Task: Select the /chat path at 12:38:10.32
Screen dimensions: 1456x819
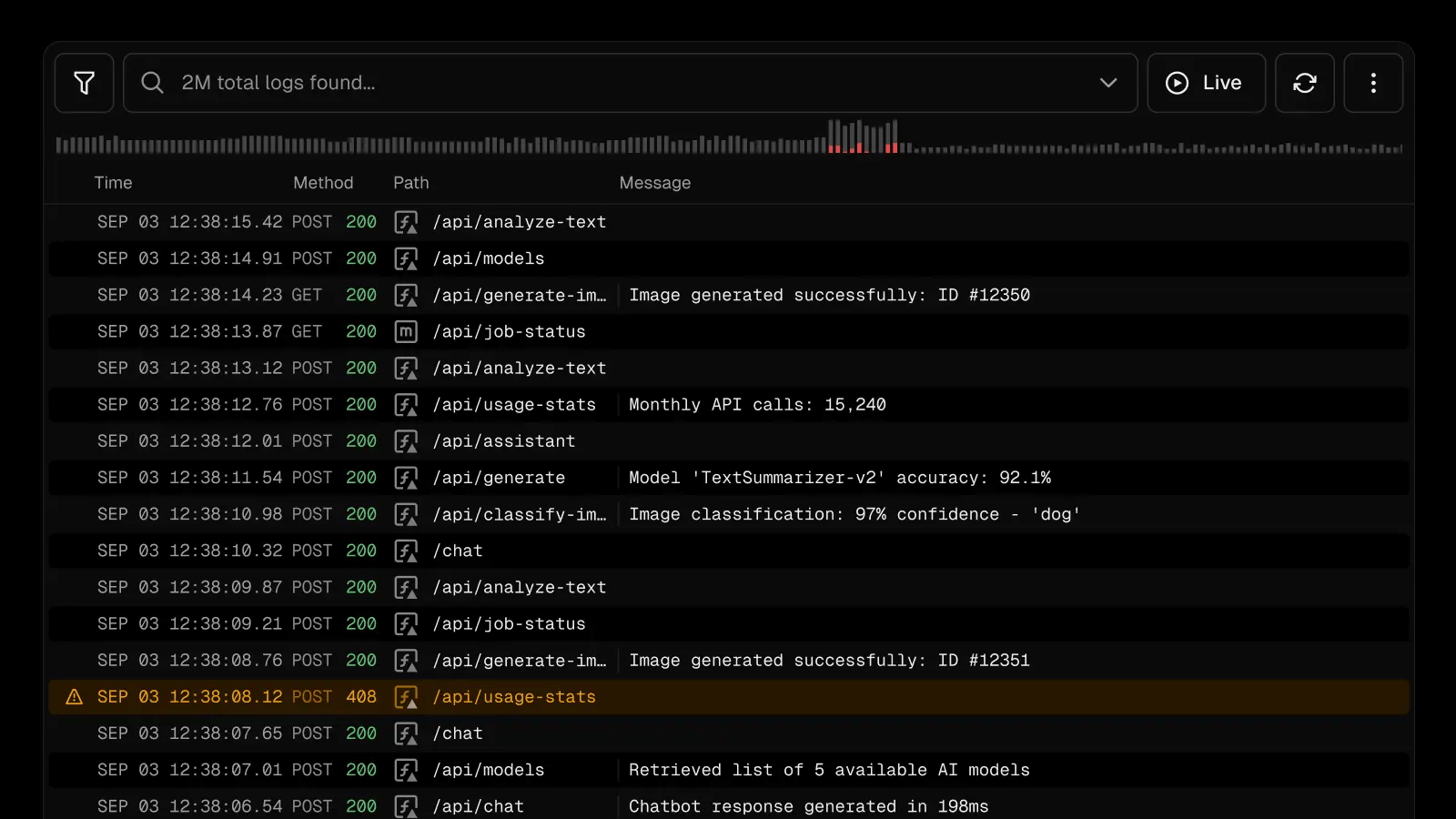Action: pyautogui.click(x=458, y=551)
